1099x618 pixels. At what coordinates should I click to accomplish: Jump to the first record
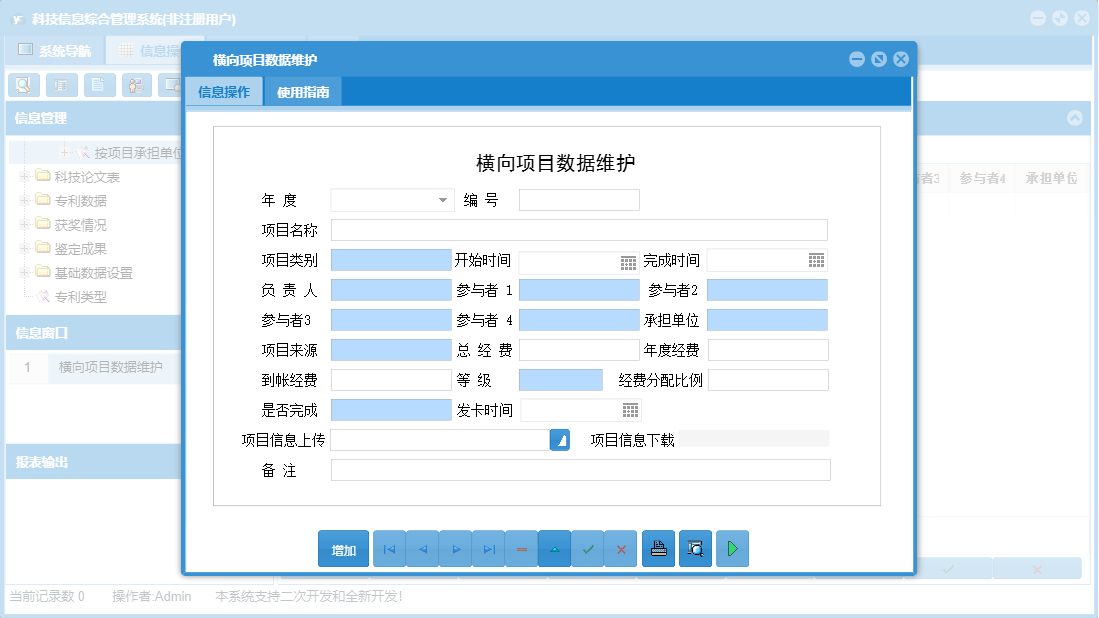pyautogui.click(x=389, y=548)
